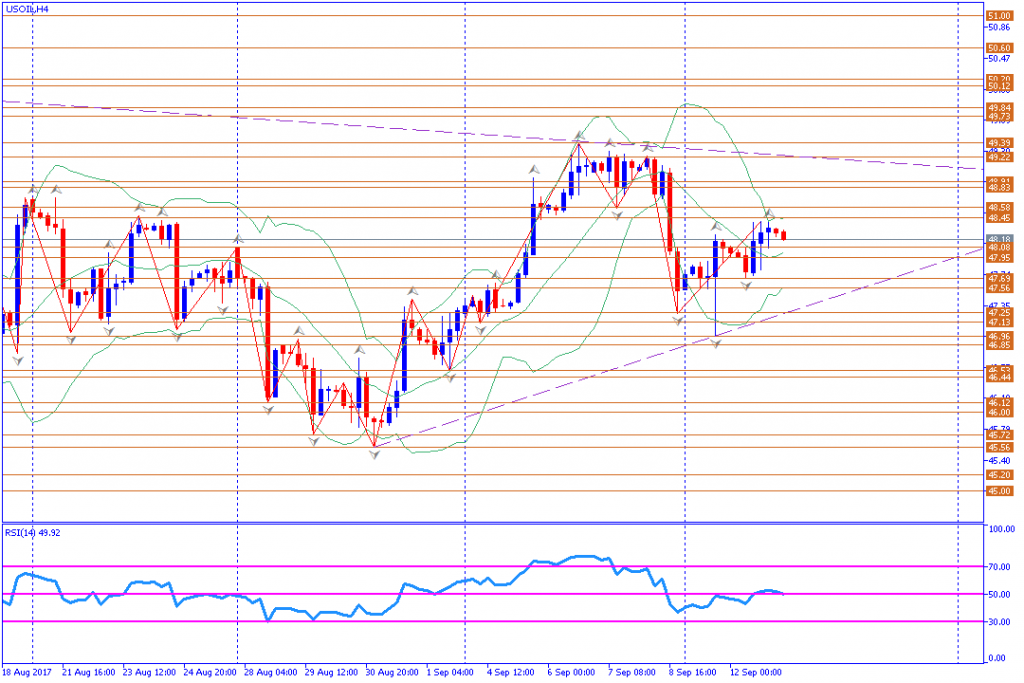The width and height of the screenshot is (1024, 683).
Task: Select the 28 Aug 04:00 time label
Action: point(268,672)
